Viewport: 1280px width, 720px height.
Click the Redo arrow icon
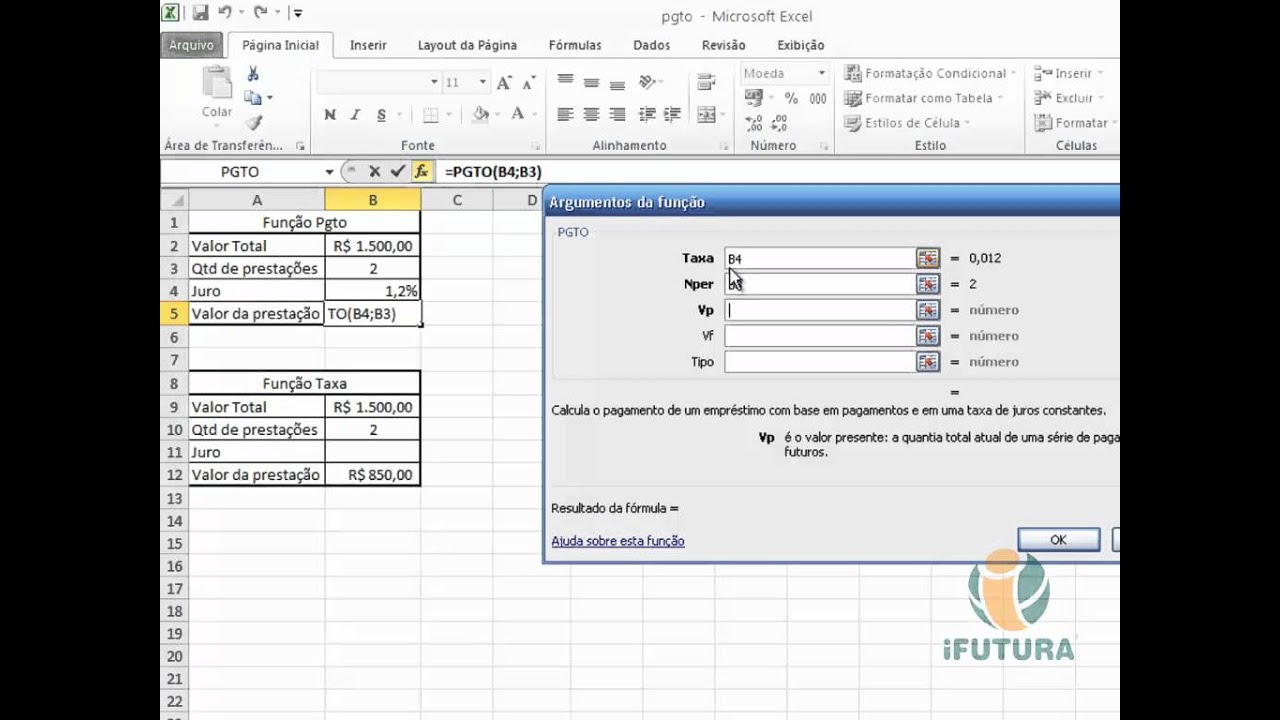coord(260,13)
